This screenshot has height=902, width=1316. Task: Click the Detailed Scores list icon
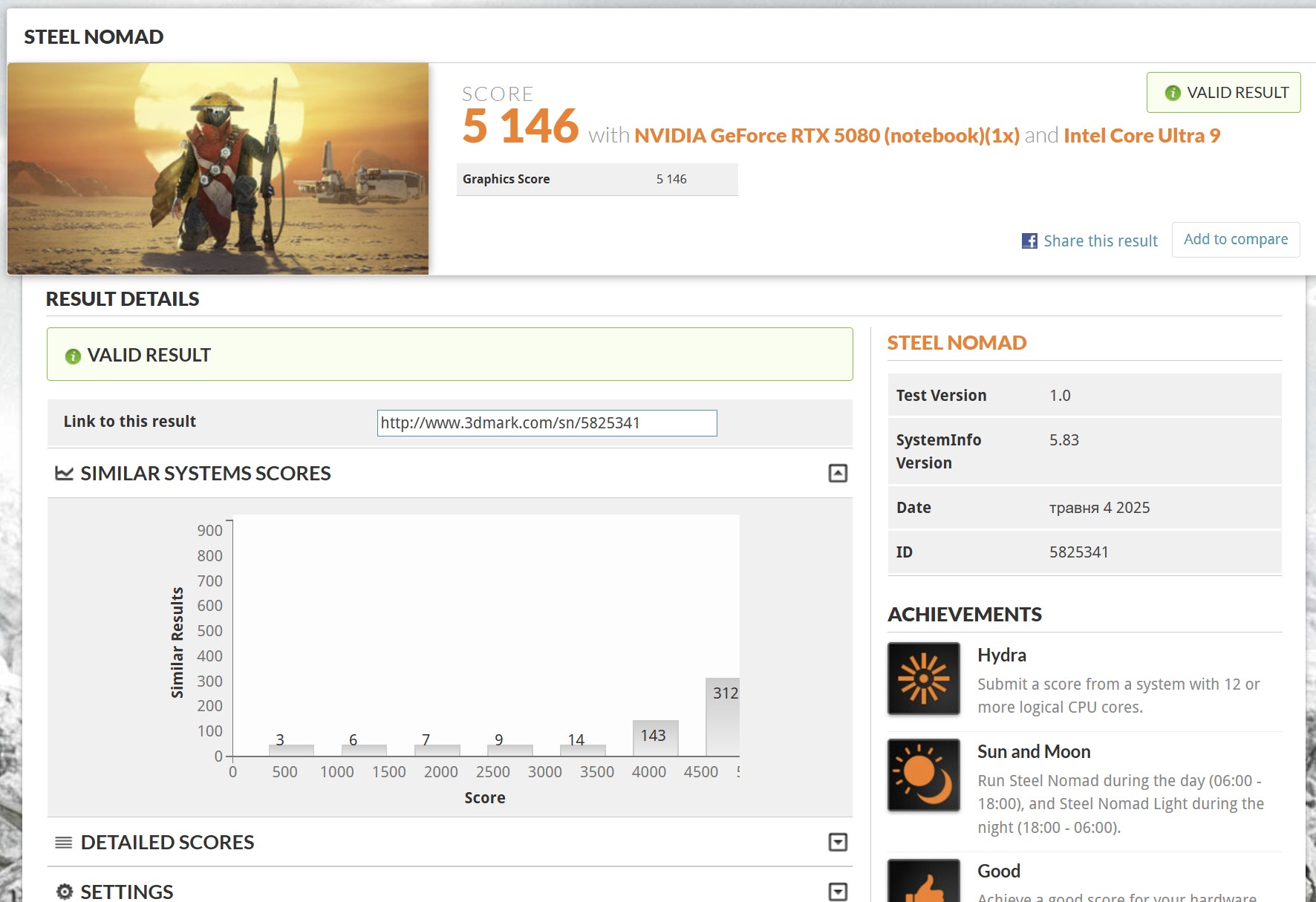(x=64, y=843)
